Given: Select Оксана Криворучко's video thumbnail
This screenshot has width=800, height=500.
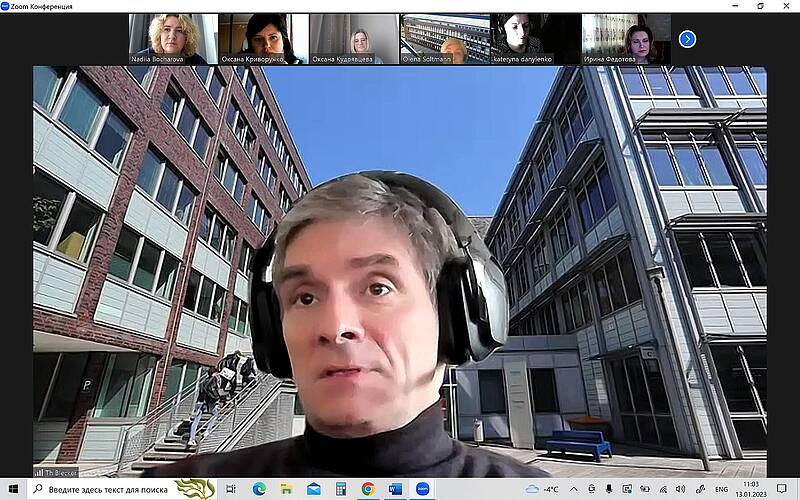Looking at the screenshot, I should click(x=264, y=39).
